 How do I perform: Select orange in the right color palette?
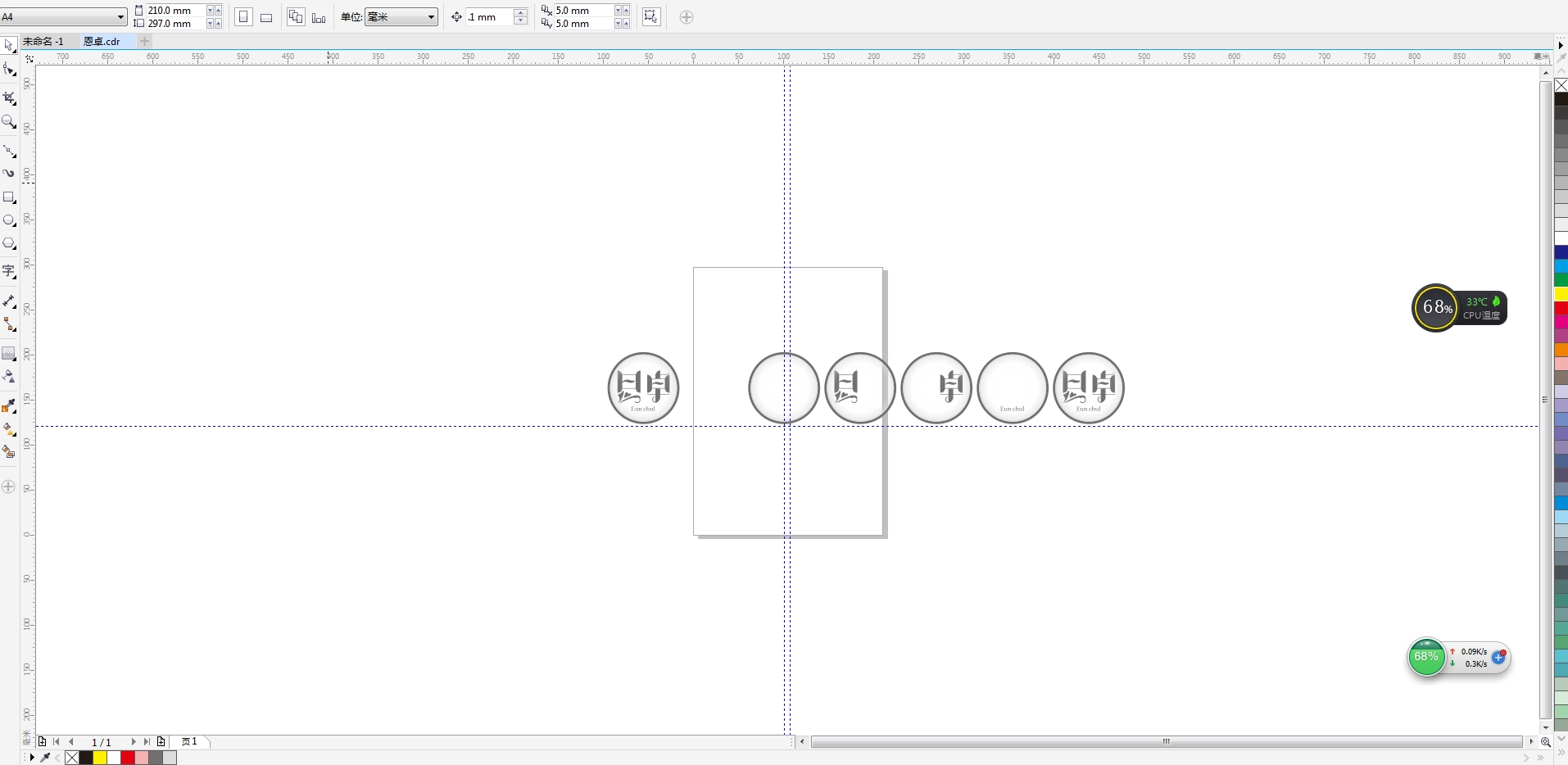click(x=1561, y=350)
